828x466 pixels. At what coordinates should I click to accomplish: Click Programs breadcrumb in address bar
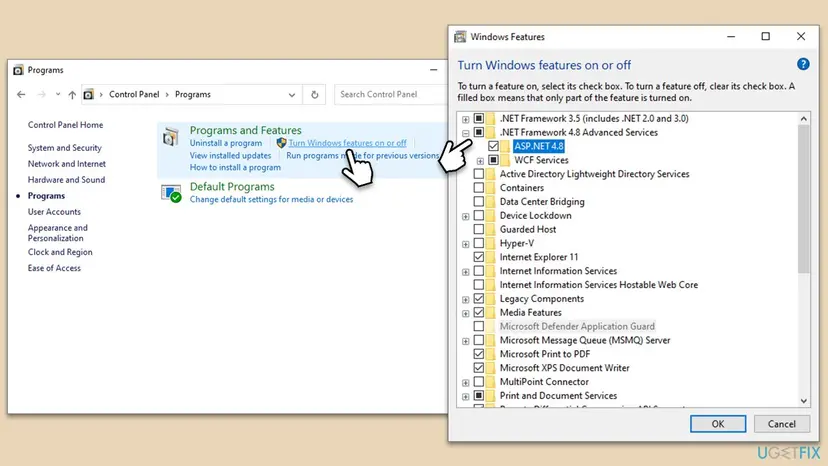(193, 95)
